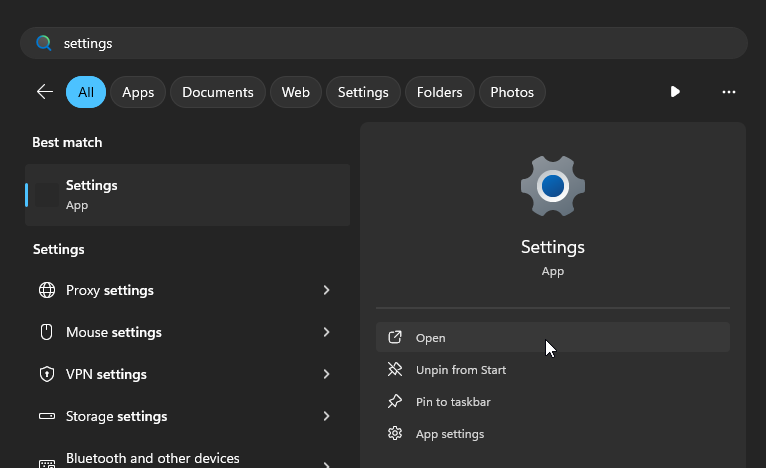Switch to the Documents filter tab

click(217, 92)
